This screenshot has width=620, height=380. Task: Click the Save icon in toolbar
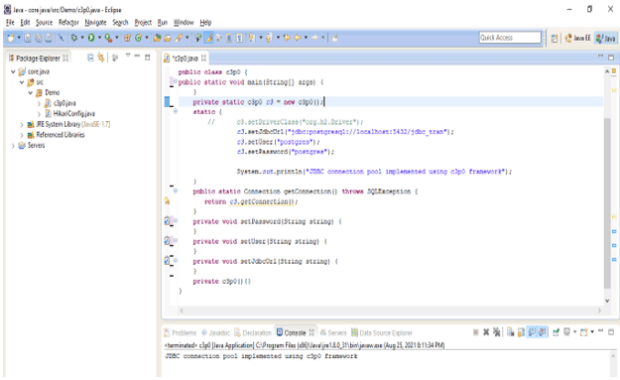click(27, 38)
